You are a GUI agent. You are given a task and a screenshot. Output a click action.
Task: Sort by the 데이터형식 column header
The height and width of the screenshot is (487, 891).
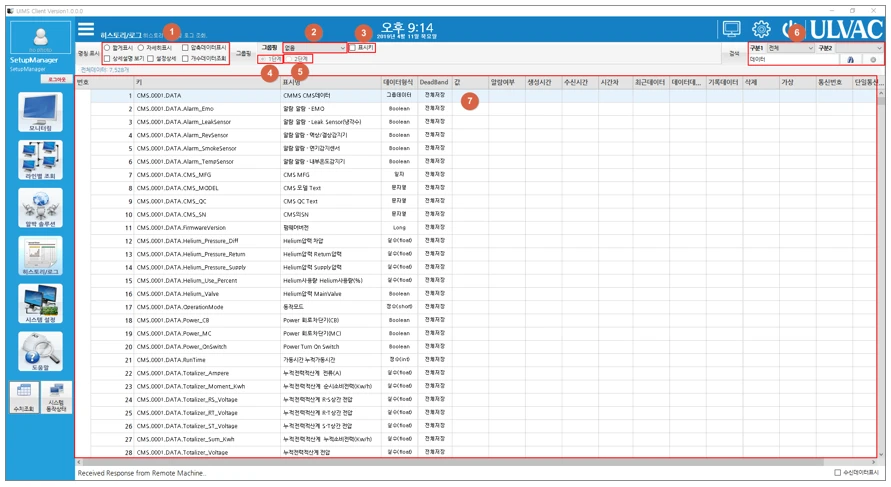tap(399, 83)
